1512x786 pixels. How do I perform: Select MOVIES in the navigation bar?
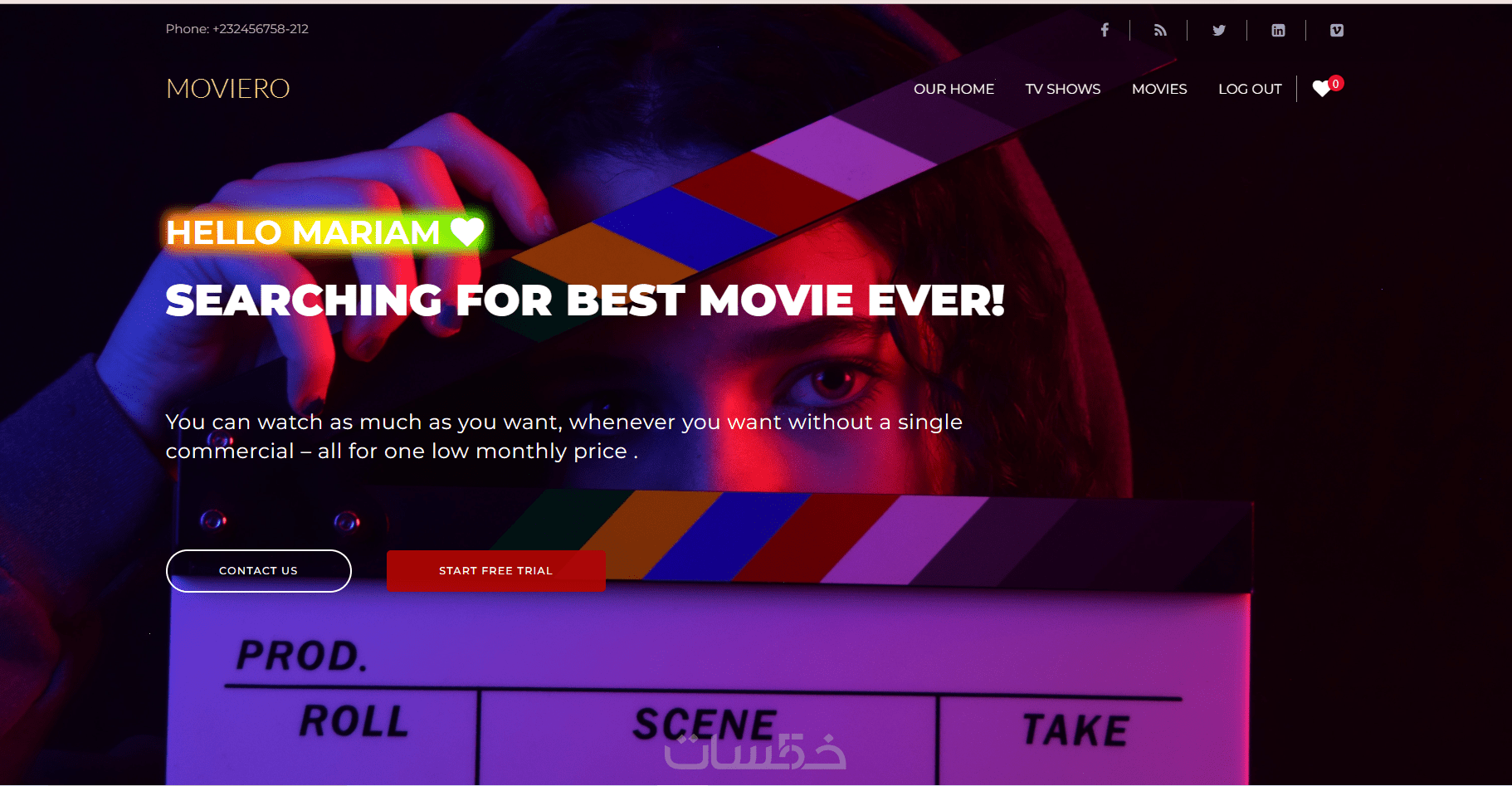click(x=1159, y=89)
